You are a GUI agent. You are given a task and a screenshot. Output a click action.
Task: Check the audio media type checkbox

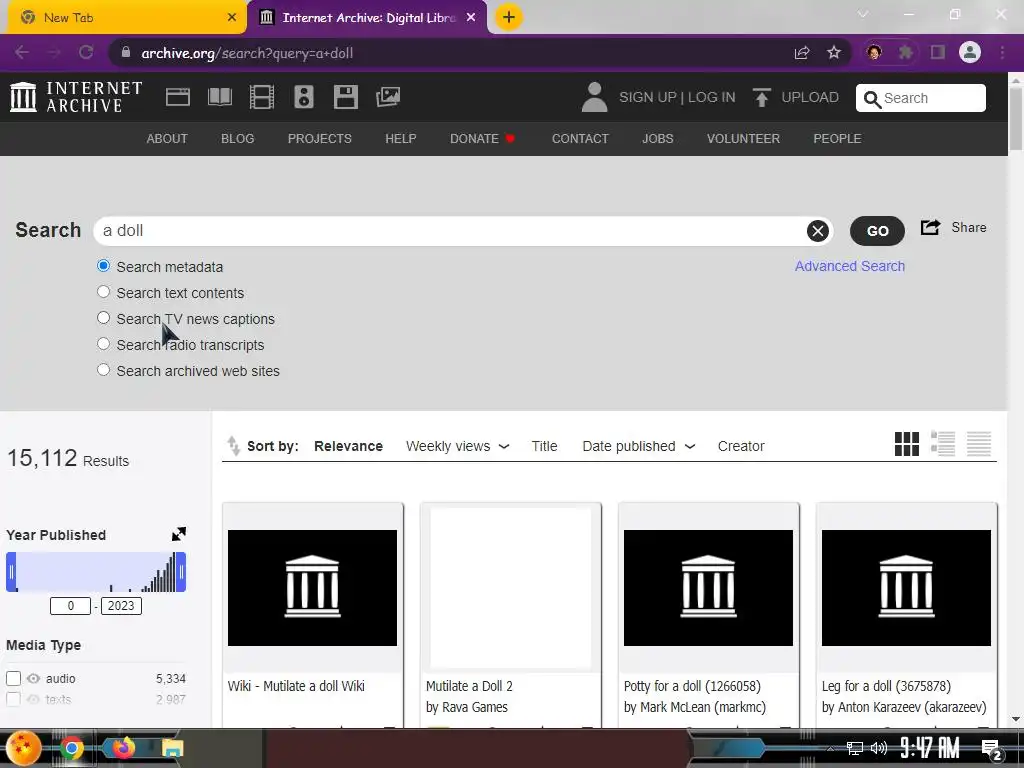13,679
